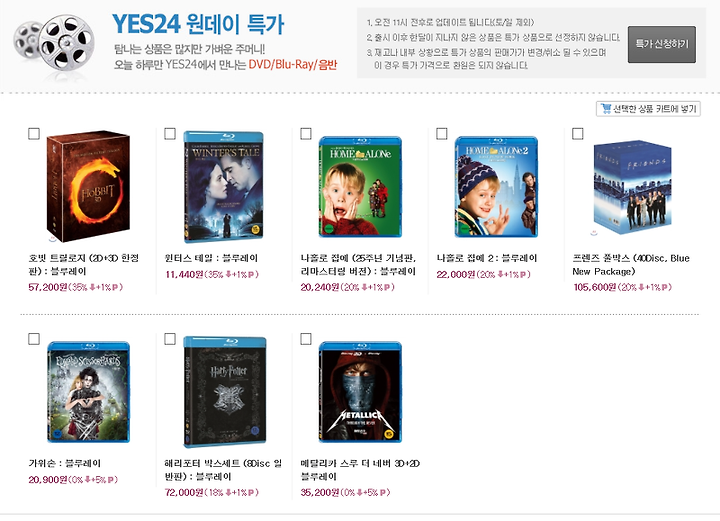The image size is (720, 521).
Task: Check the Home Alone 2 checkbox
Action: [442, 134]
